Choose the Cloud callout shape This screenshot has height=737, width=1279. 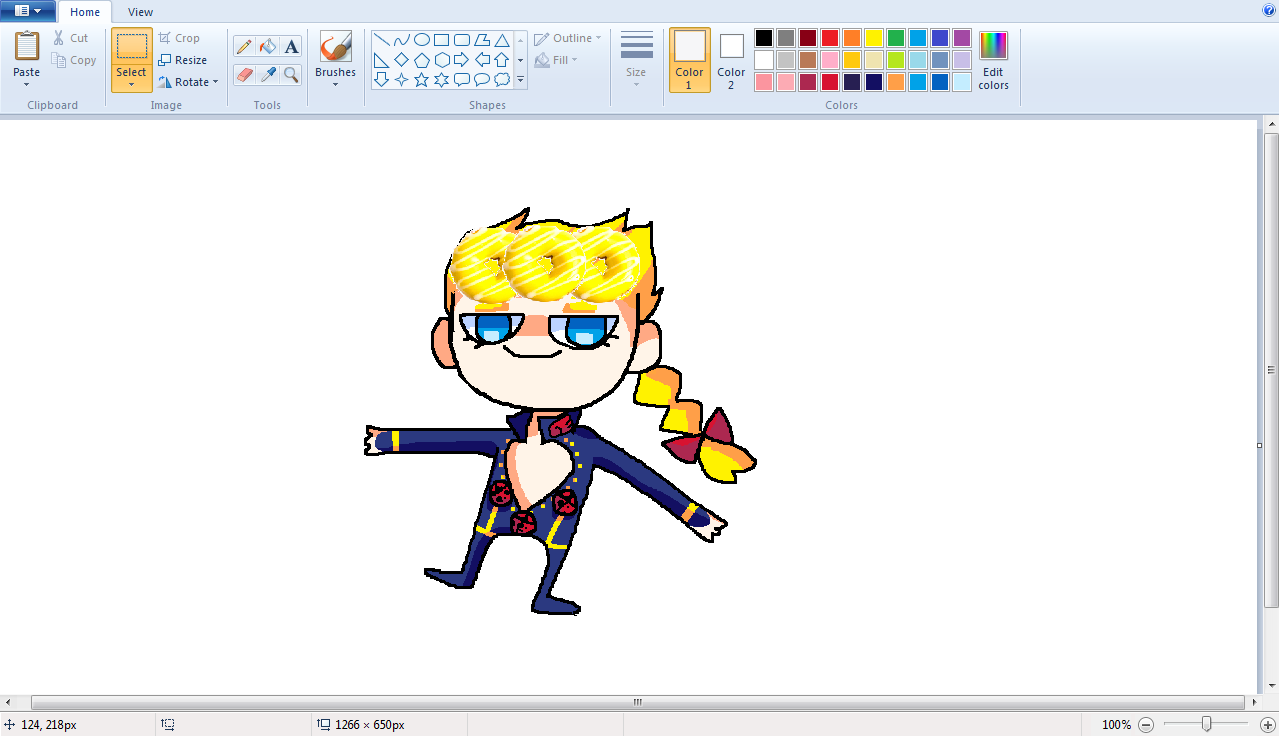point(502,79)
